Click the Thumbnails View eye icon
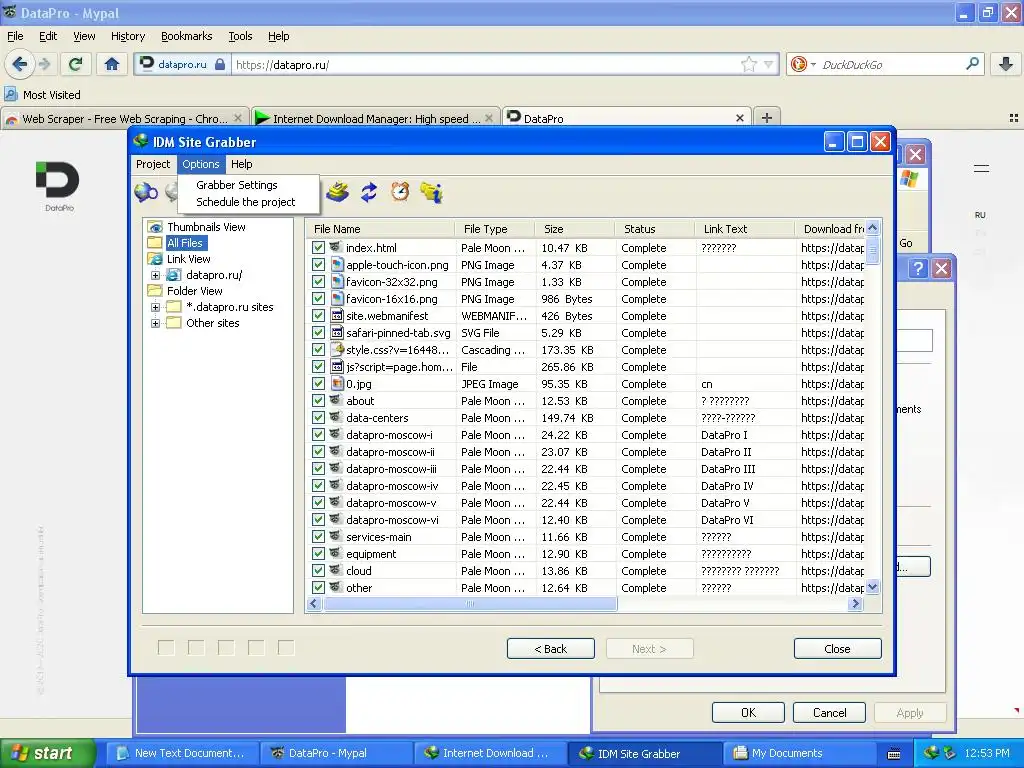The width and height of the screenshot is (1024, 768). click(155, 227)
